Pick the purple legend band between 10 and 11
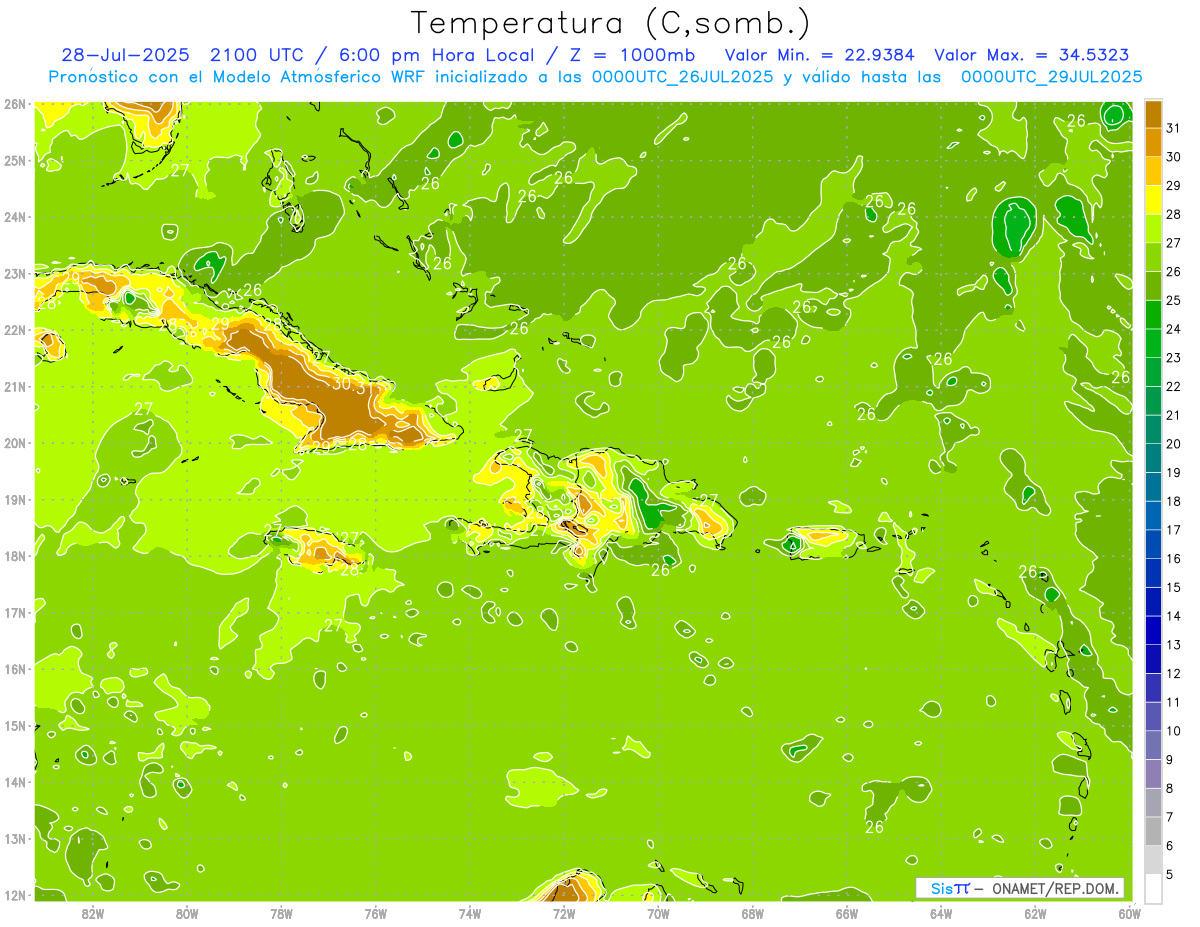 point(1153,716)
